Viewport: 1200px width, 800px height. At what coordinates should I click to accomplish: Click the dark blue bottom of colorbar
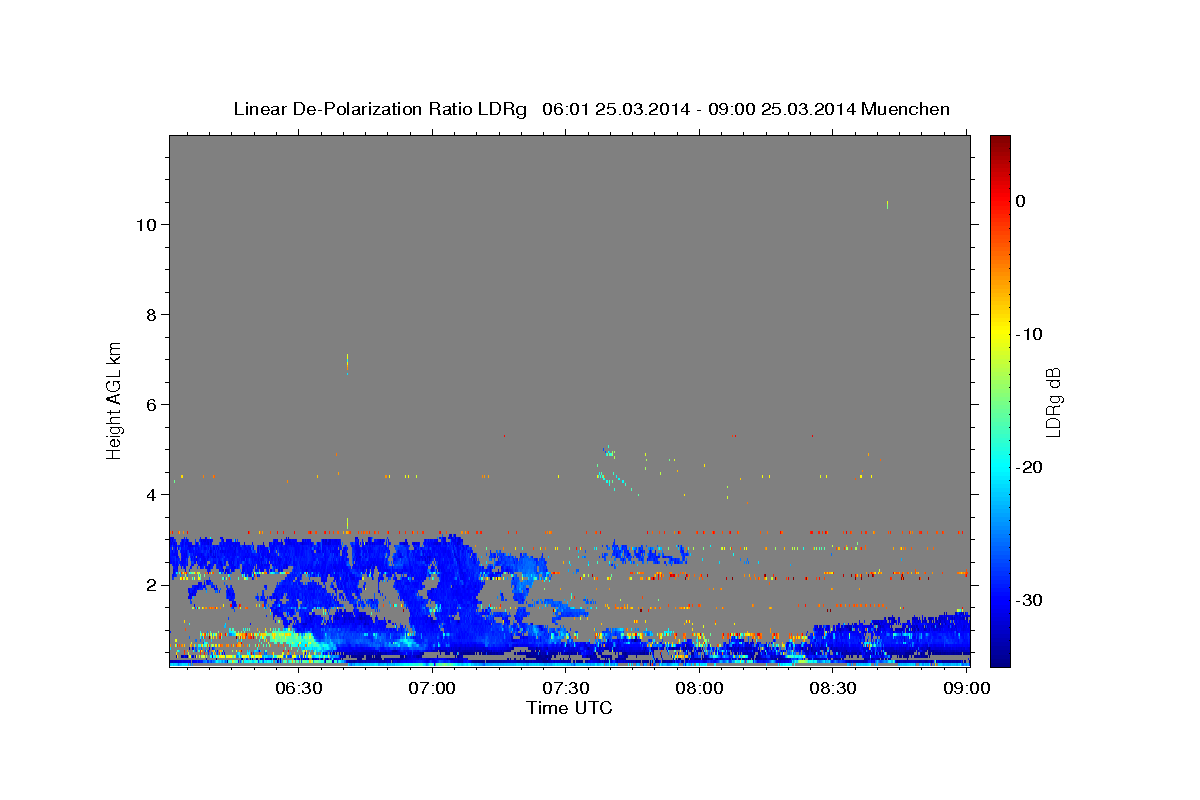[1000, 658]
